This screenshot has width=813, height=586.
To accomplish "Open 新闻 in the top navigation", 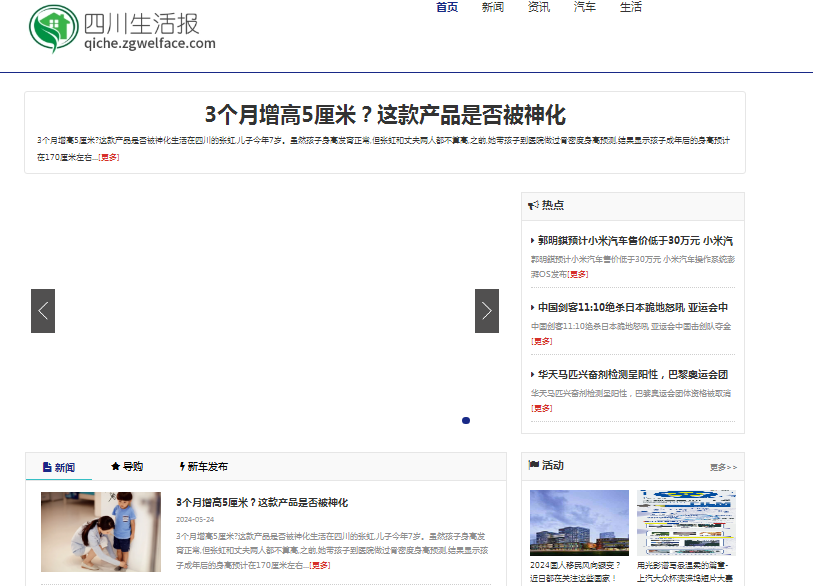I will (x=493, y=7).
